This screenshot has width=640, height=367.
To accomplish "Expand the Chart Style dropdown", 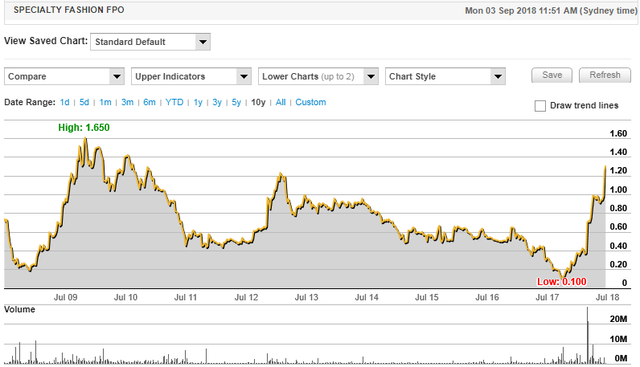I will [445, 76].
